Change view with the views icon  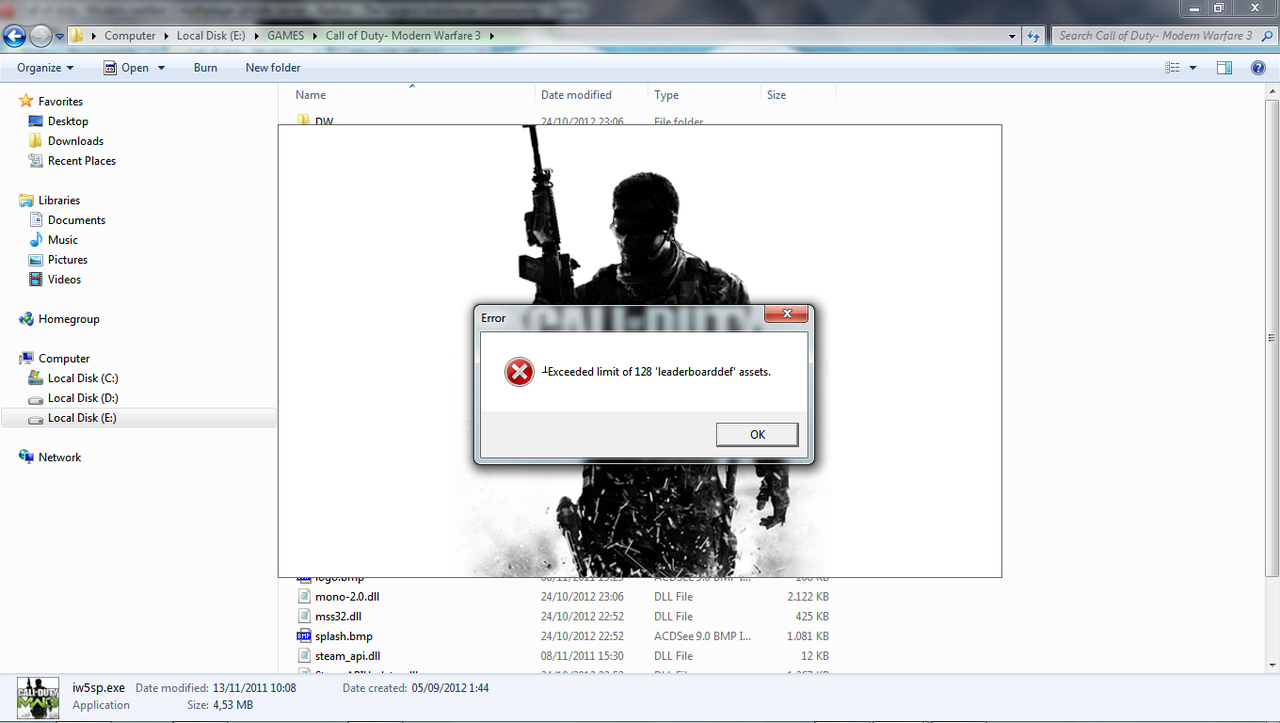coord(1173,68)
